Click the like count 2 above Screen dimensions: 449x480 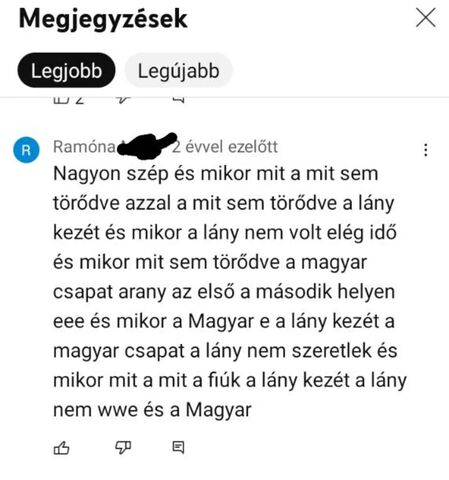[x=80, y=100]
